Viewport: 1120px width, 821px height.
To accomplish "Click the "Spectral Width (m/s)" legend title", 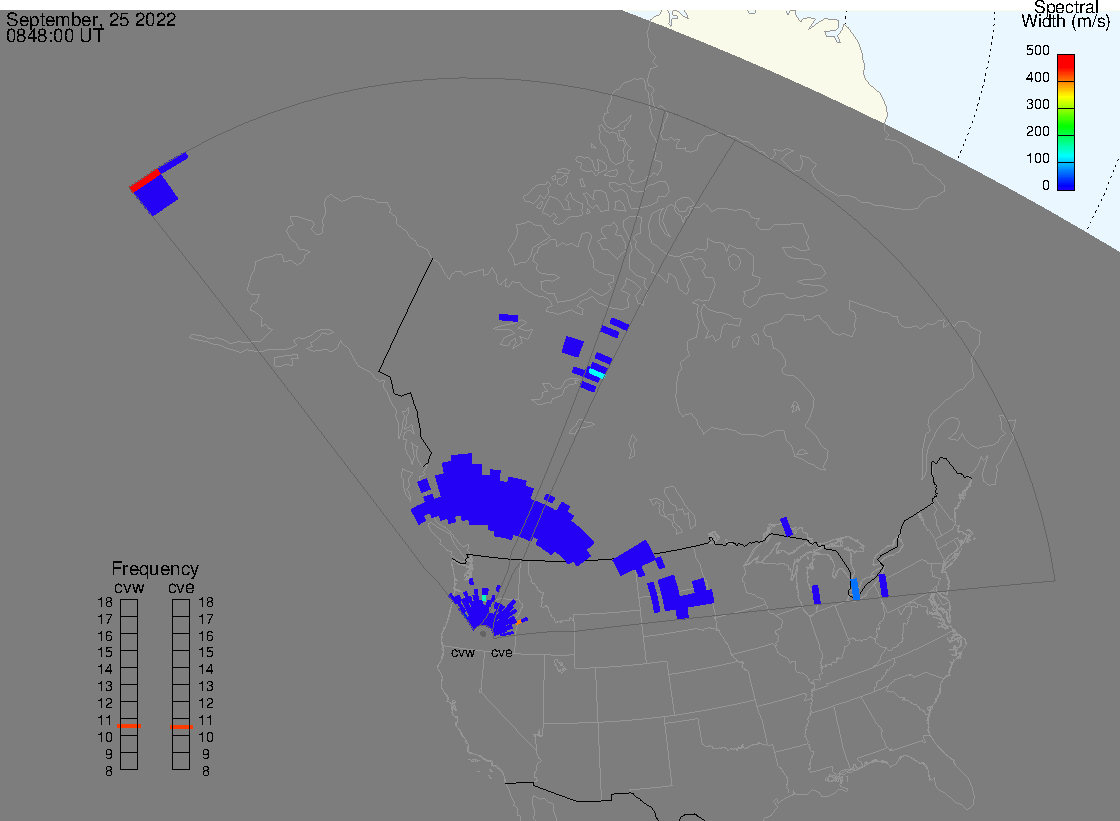I will click(x=1066, y=14).
